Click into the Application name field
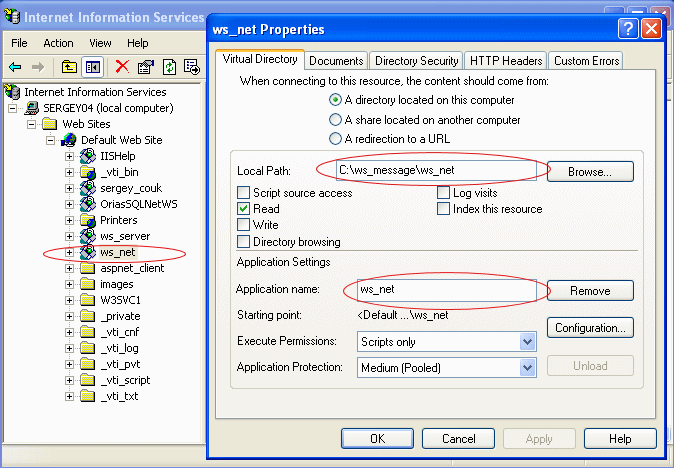This screenshot has height=468, width=674. (x=447, y=290)
